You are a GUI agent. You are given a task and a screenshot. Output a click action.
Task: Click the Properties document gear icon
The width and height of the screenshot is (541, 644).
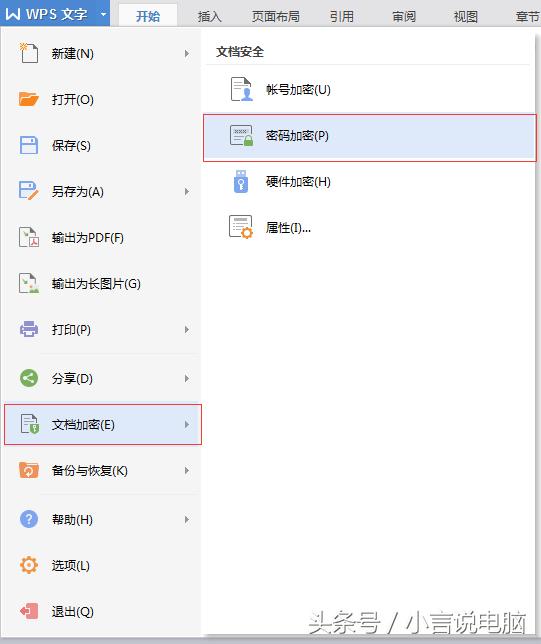tap(241, 227)
